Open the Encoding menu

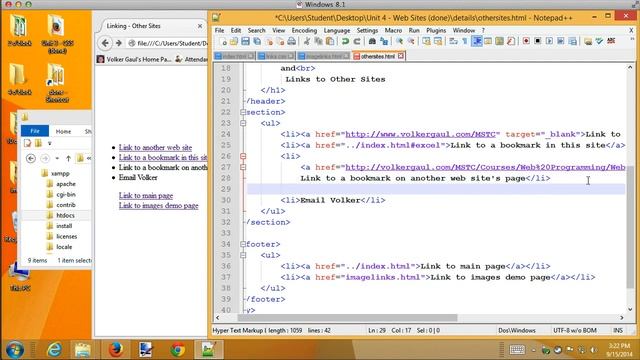tap(304, 30)
